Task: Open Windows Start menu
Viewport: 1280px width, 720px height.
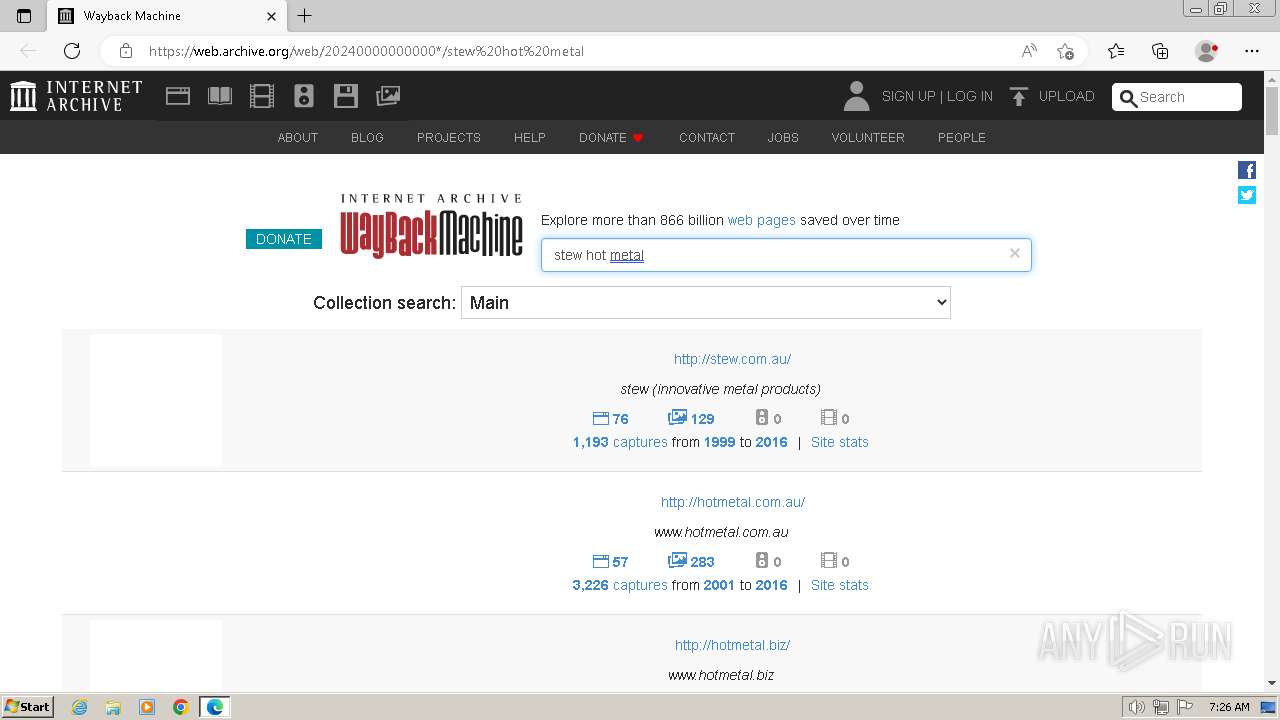Action: click(x=28, y=707)
